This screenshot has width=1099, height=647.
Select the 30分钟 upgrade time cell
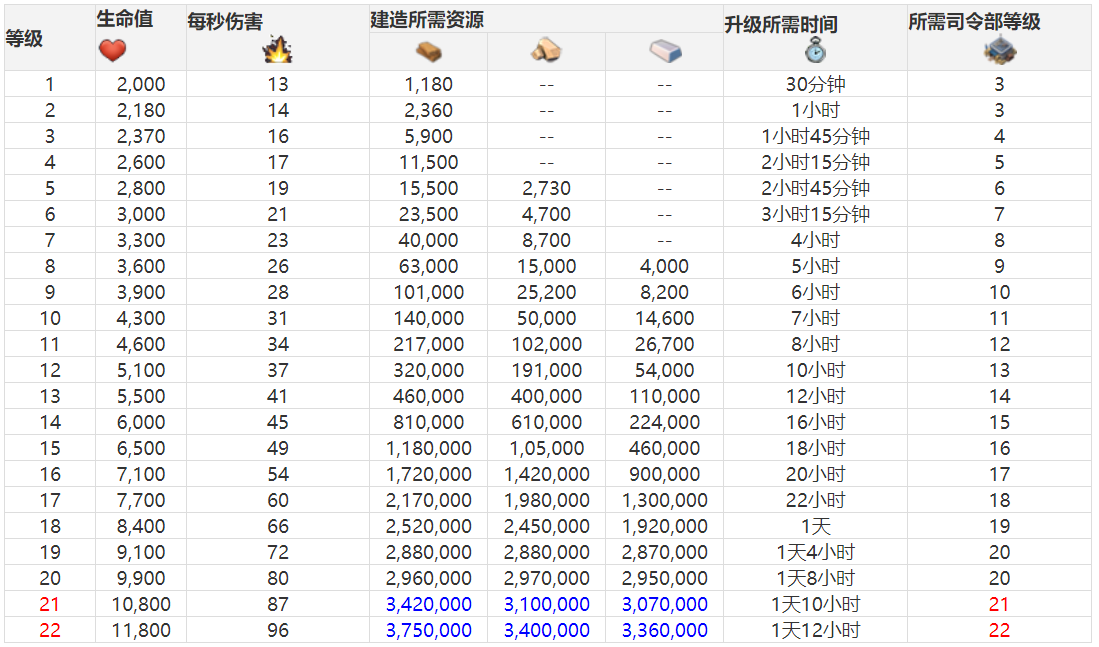coord(815,85)
